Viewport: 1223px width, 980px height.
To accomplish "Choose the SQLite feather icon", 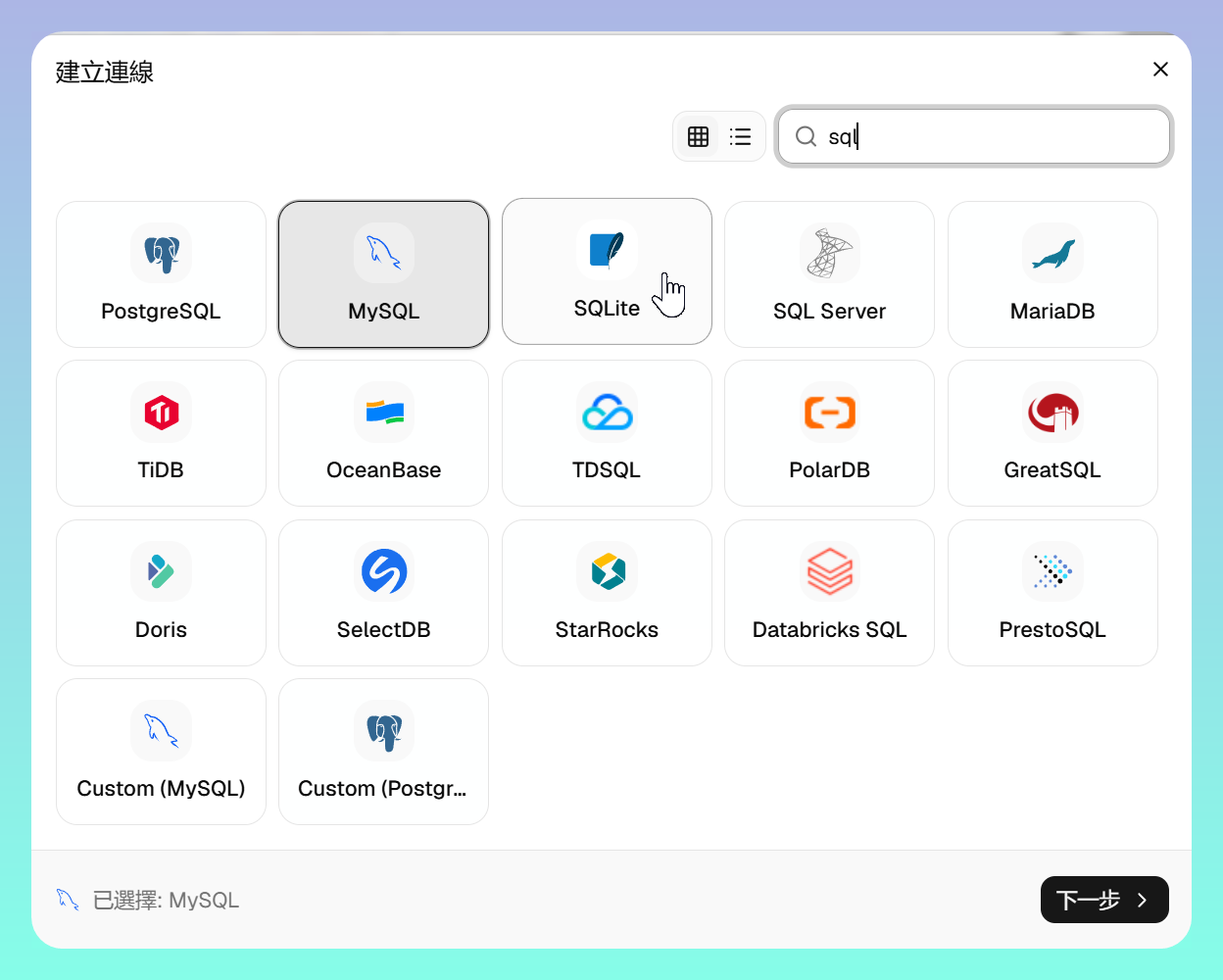I will pyautogui.click(x=607, y=250).
